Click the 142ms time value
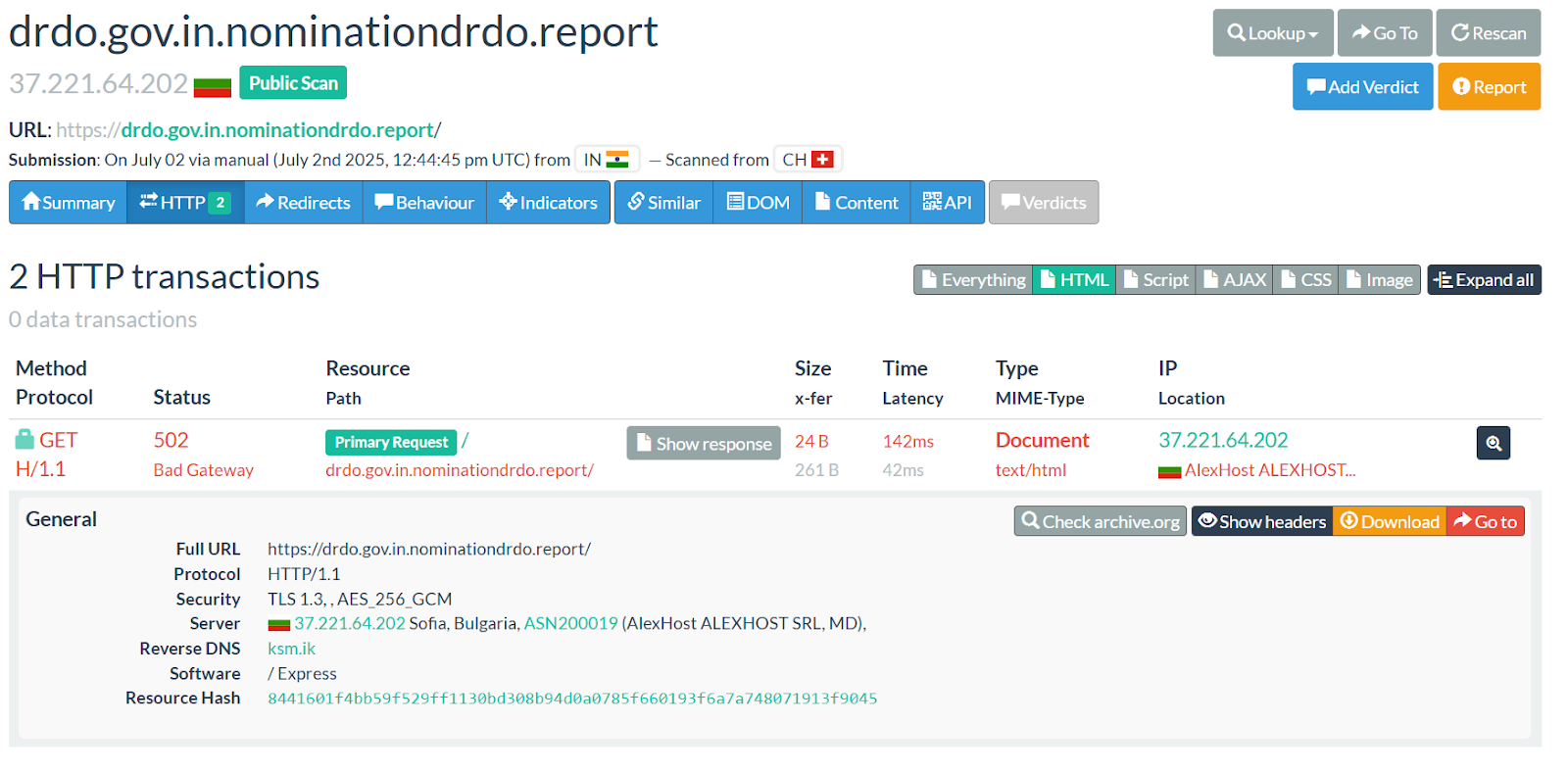Viewport: 1568px width, 772px height. 907,441
